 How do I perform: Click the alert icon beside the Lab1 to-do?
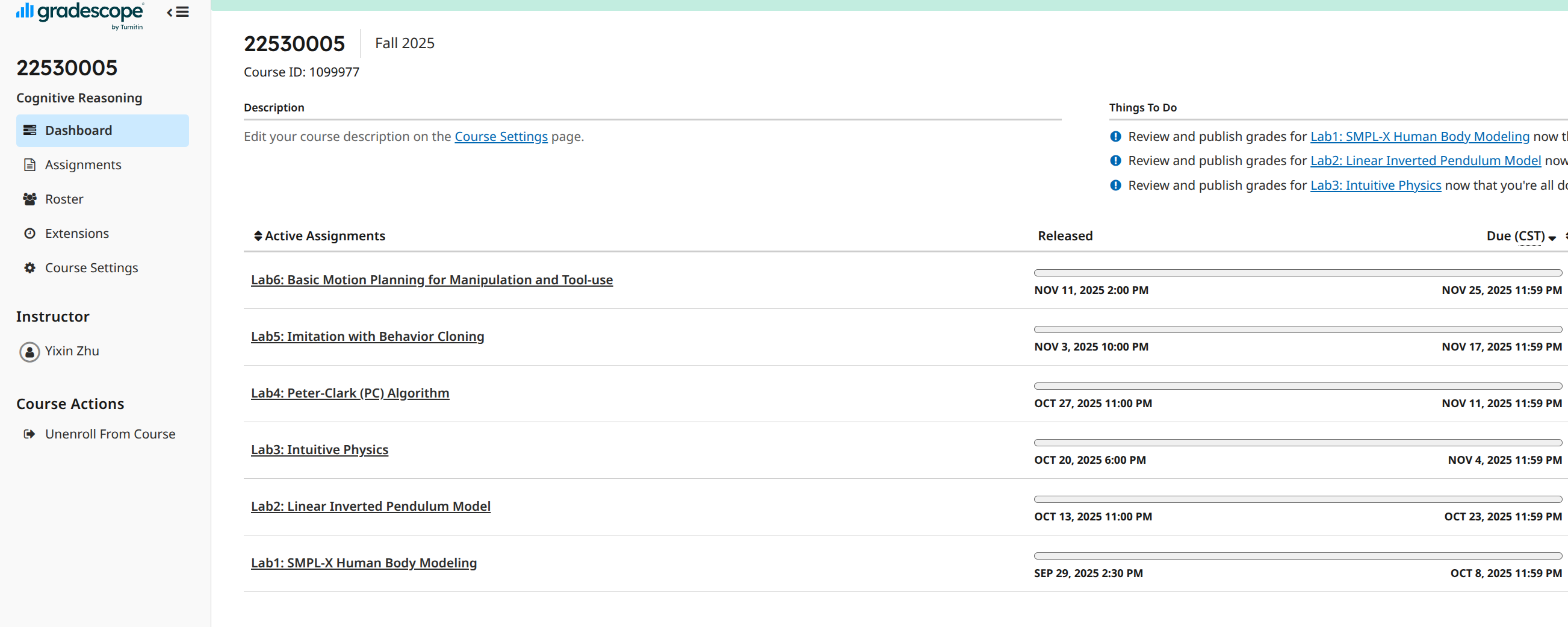point(1115,137)
